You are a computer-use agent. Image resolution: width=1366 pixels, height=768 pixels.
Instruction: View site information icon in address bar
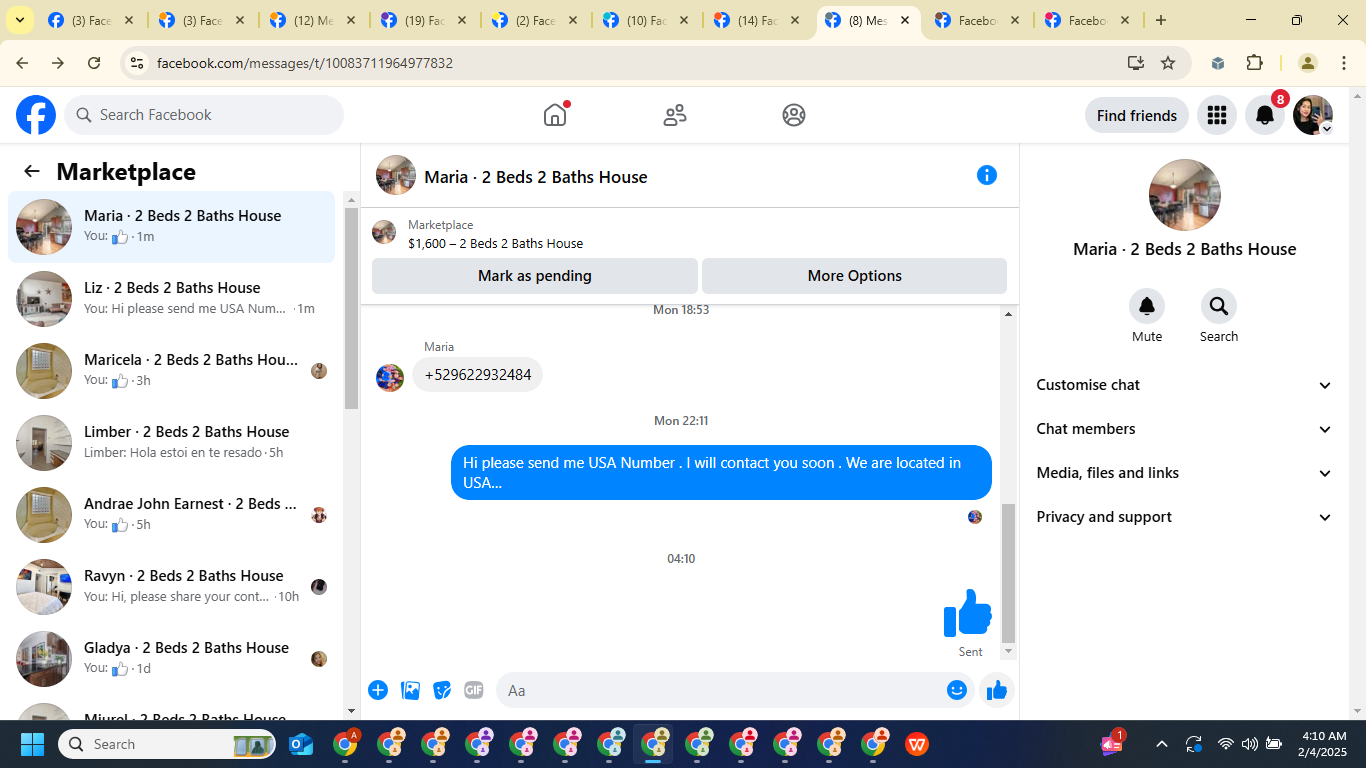[x=137, y=63]
